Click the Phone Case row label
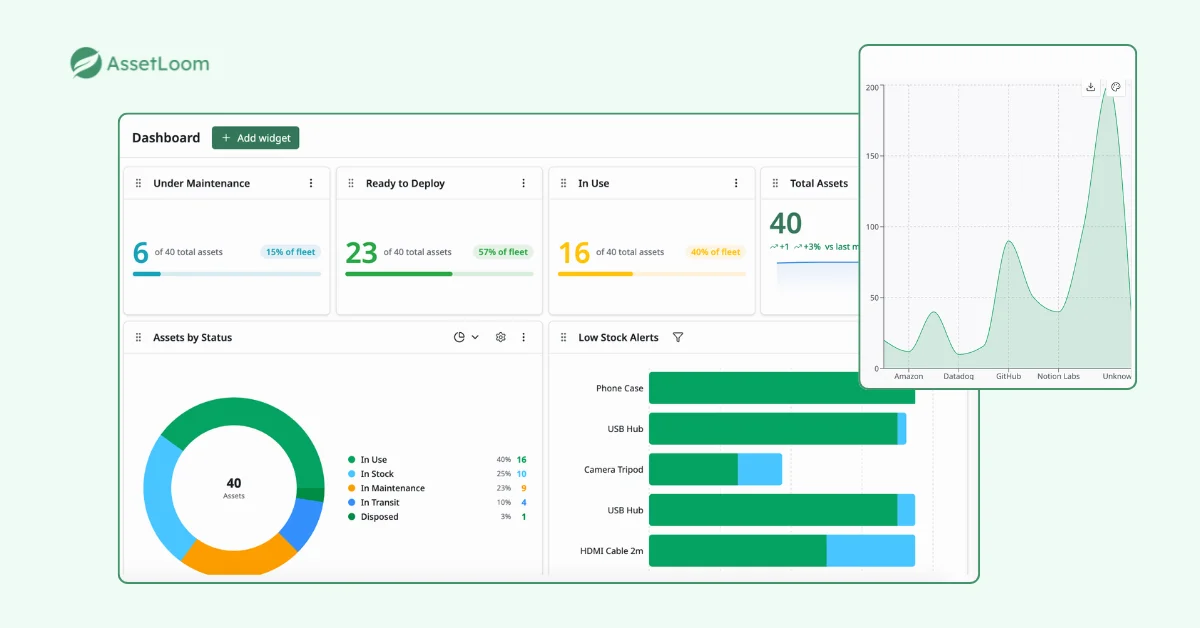This screenshot has width=1200, height=628. (x=620, y=388)
